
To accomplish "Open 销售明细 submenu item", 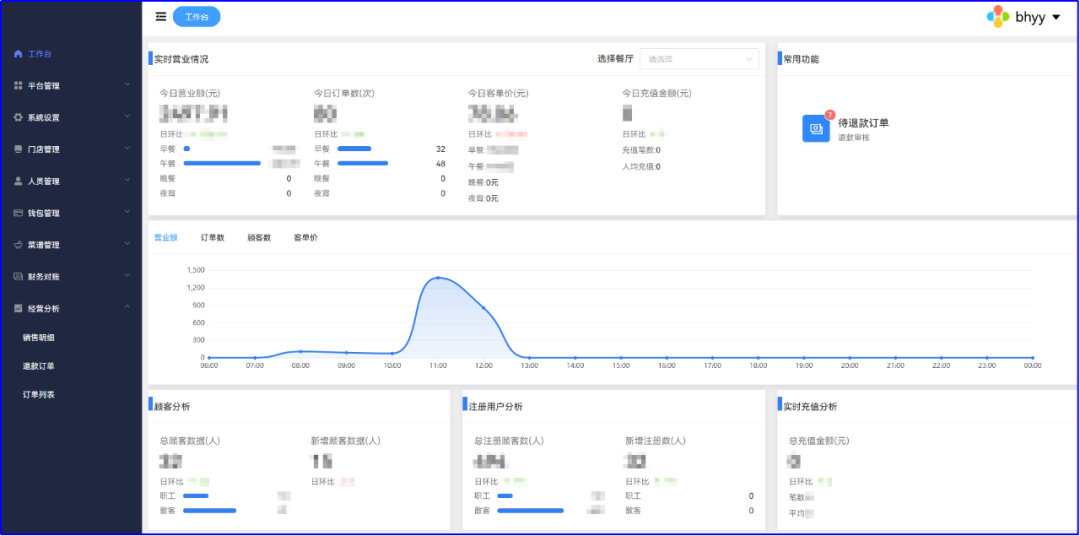I will pos(39,338).
